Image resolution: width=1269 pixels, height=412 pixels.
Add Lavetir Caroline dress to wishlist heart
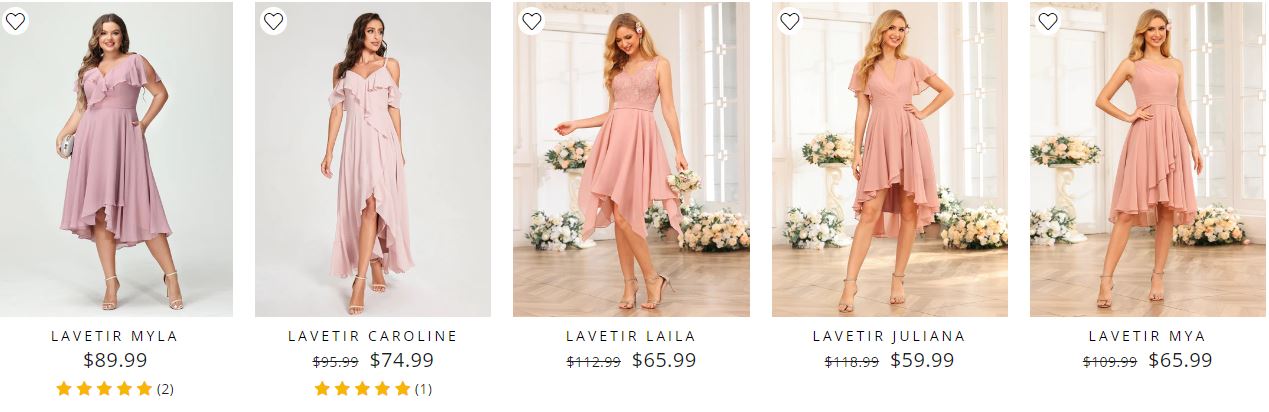coord(273,21)
